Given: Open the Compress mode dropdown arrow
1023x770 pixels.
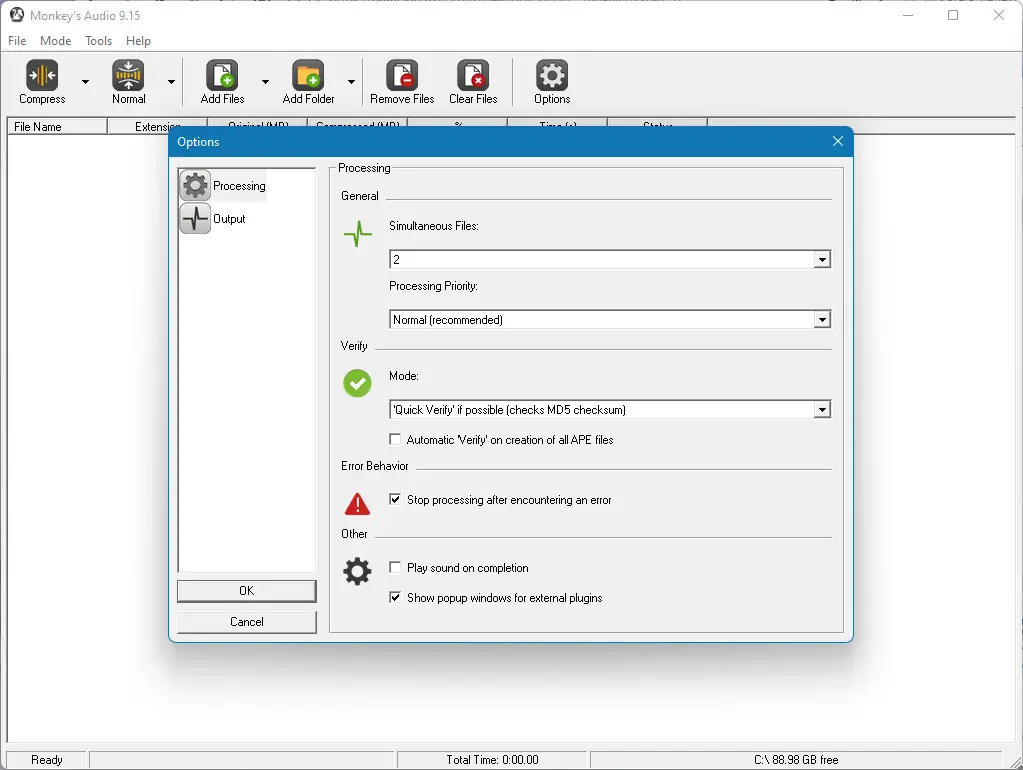Looking at the screenshot, I should [x=85, y=82].
